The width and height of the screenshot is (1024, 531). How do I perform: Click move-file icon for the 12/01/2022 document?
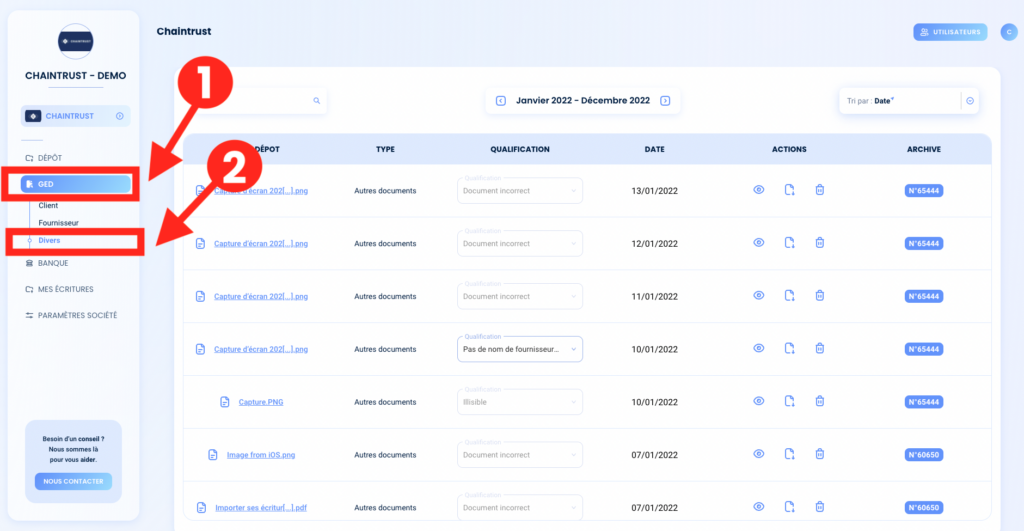tap(789, 243)
